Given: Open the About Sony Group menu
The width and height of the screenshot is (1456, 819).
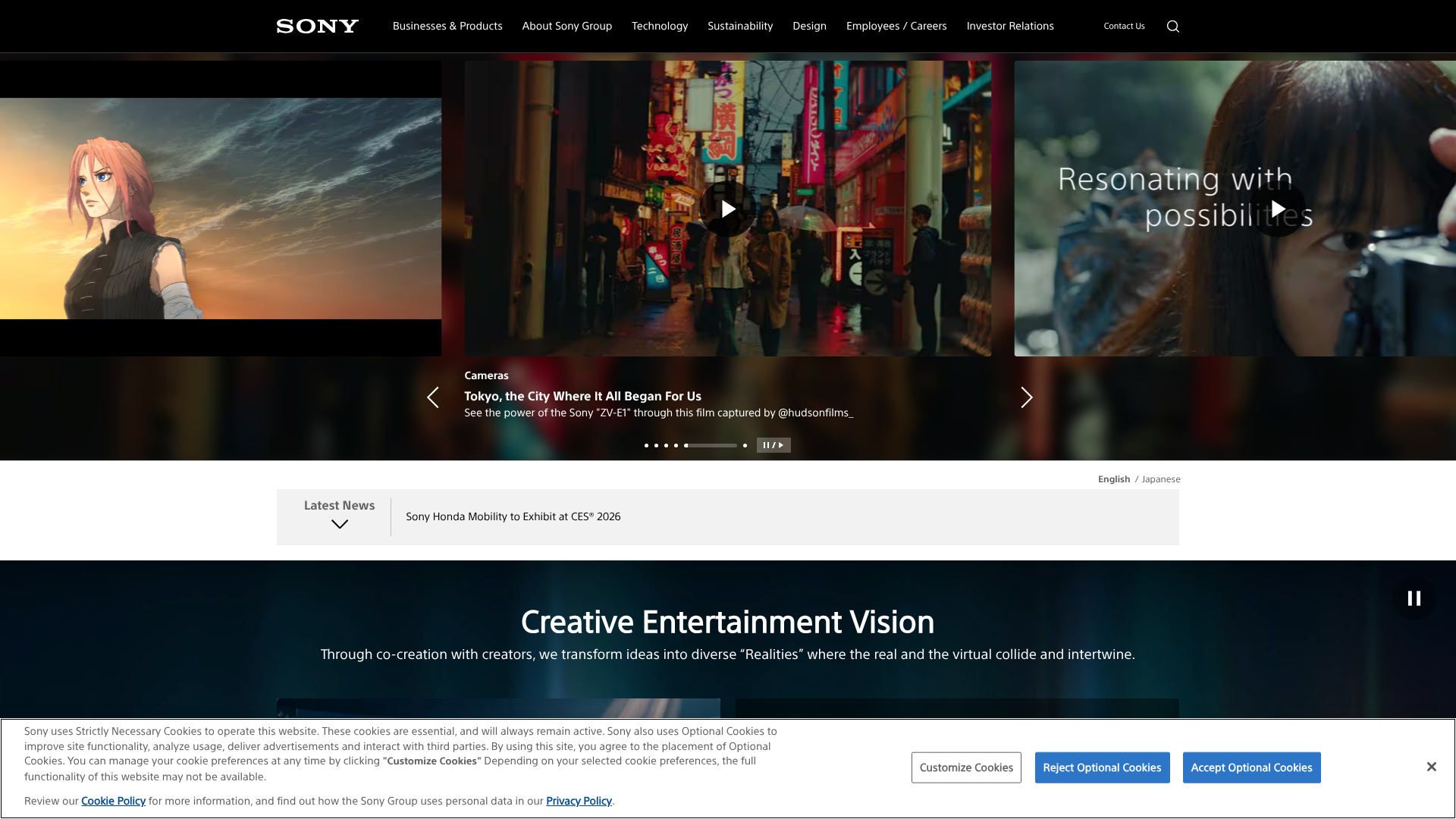Looking at the screenshot, I should tap(566, 26).
